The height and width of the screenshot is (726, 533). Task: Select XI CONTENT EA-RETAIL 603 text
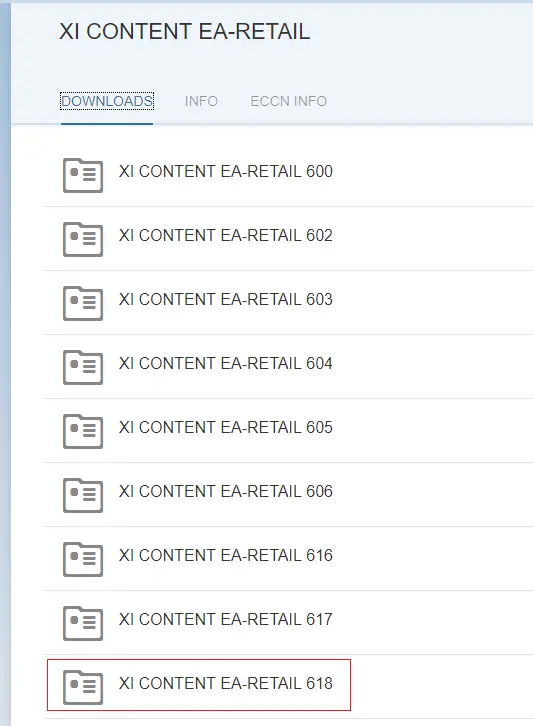[226, 299]
